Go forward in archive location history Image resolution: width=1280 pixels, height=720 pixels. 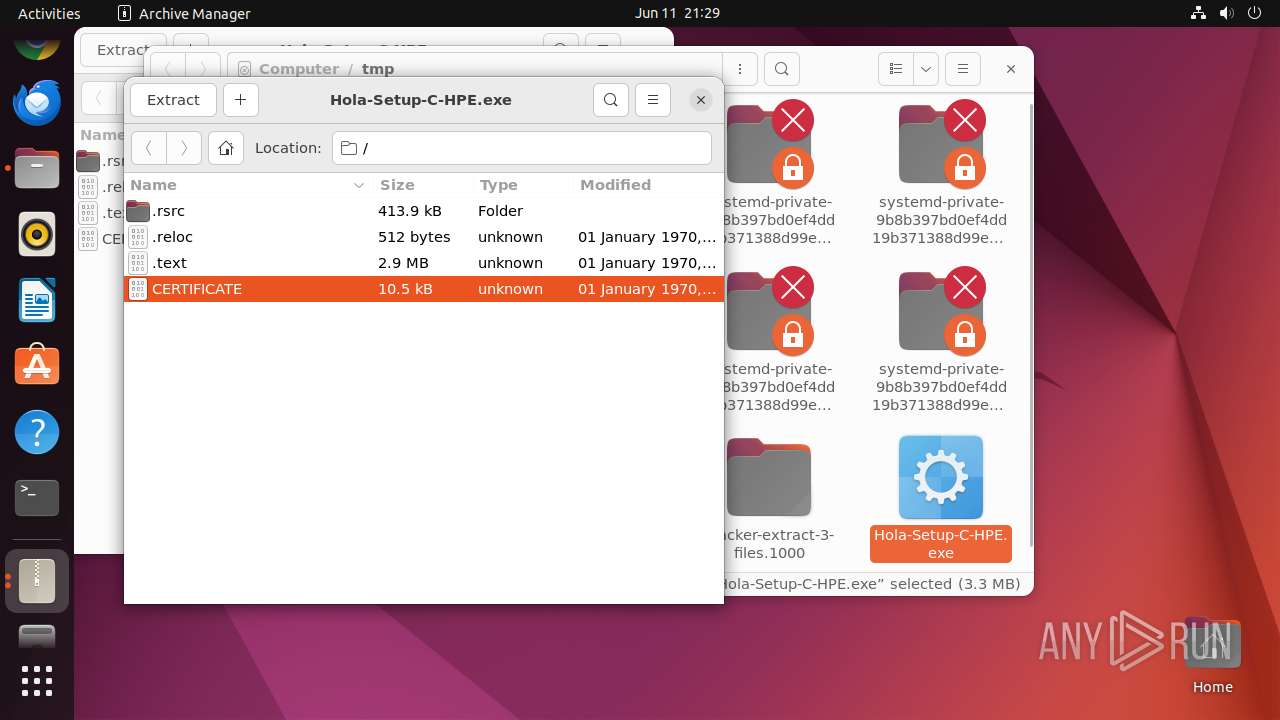tap(184, 148)
